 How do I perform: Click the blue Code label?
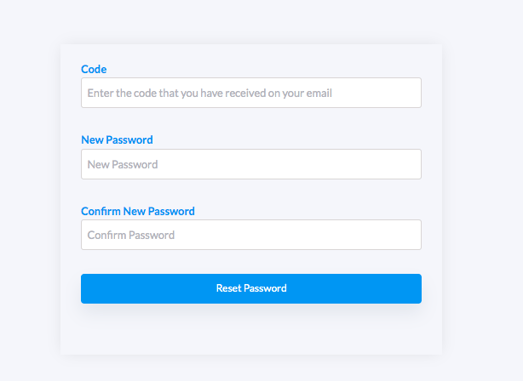click(x=94, y=69)
